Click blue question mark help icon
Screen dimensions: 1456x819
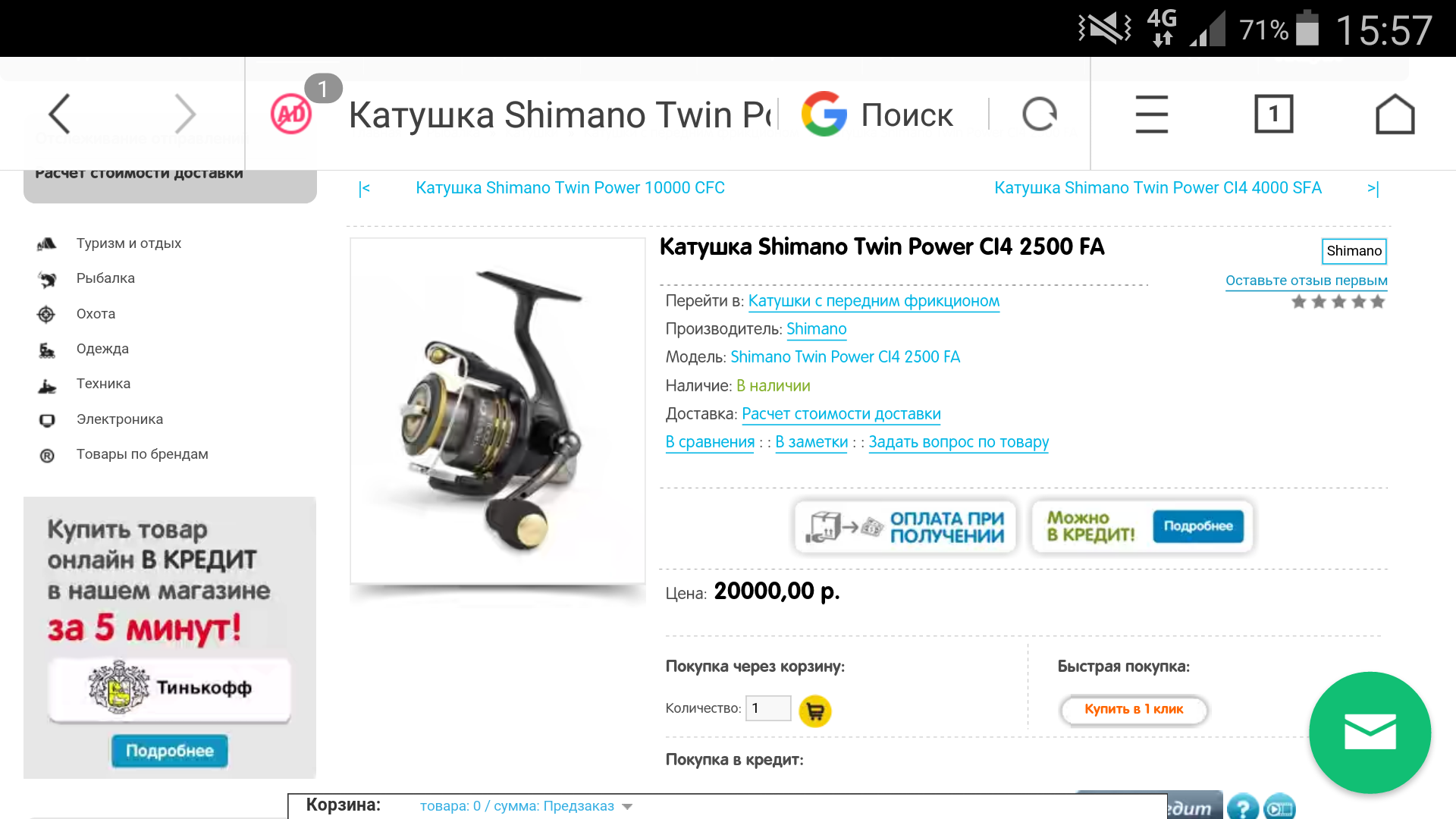(x=1243, y=807)
